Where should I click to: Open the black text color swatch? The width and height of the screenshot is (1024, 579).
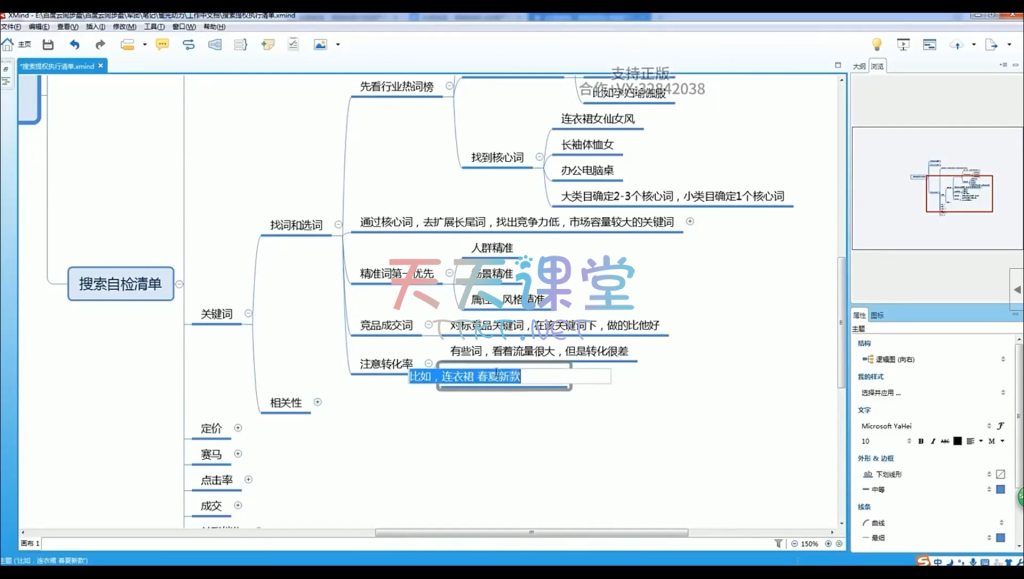coord(957,441)
